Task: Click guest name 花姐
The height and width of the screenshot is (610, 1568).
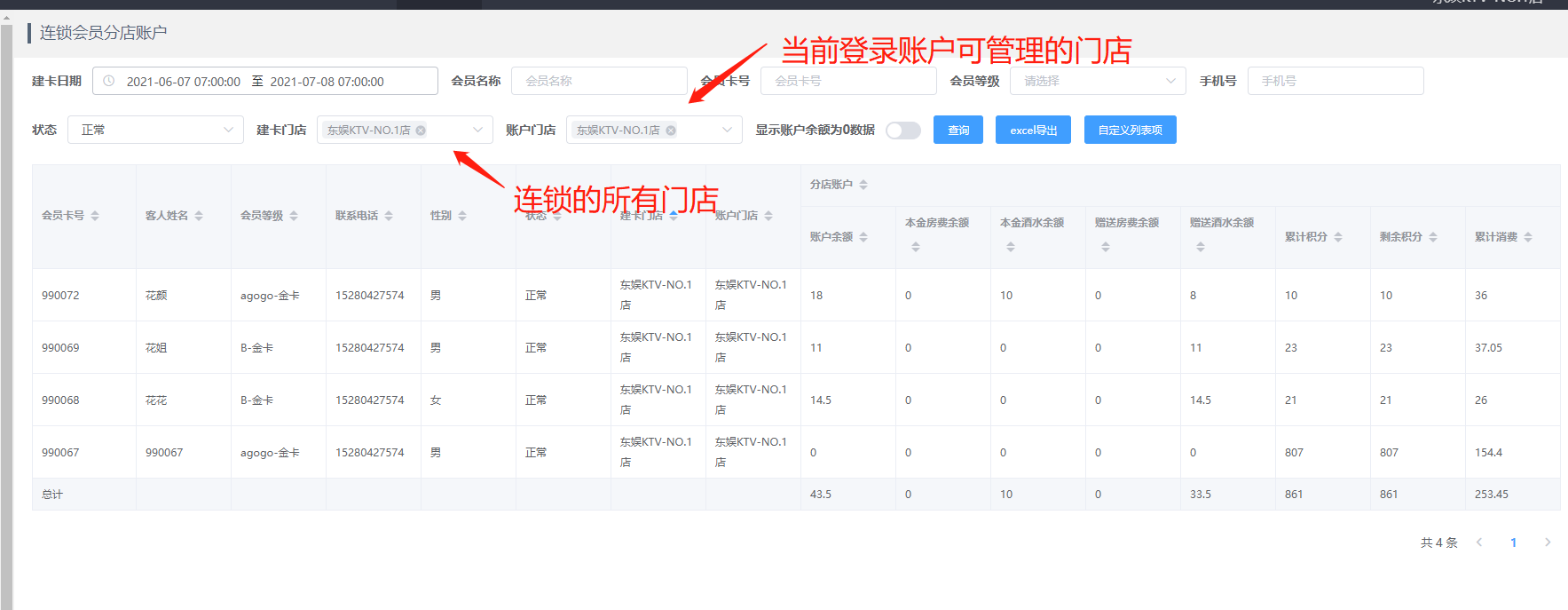Action: [x=156, y=348]
